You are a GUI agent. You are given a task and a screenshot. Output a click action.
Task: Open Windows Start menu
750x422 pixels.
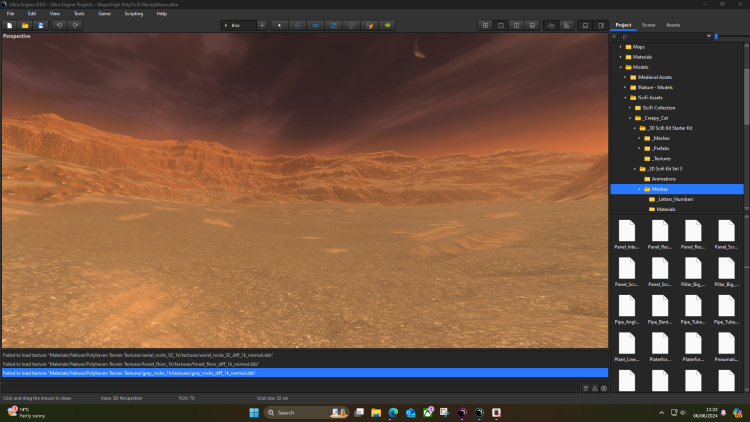pos(254,412)
